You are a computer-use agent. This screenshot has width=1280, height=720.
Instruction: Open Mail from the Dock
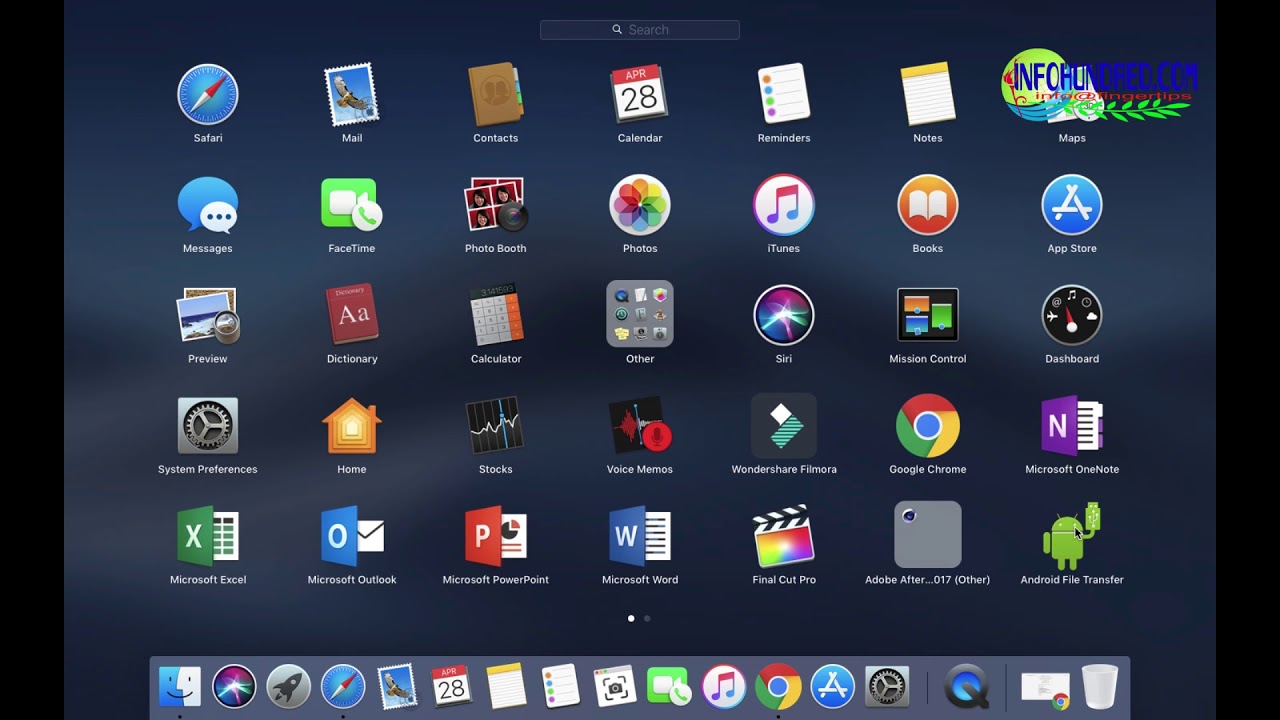click(x=397, y=687)
